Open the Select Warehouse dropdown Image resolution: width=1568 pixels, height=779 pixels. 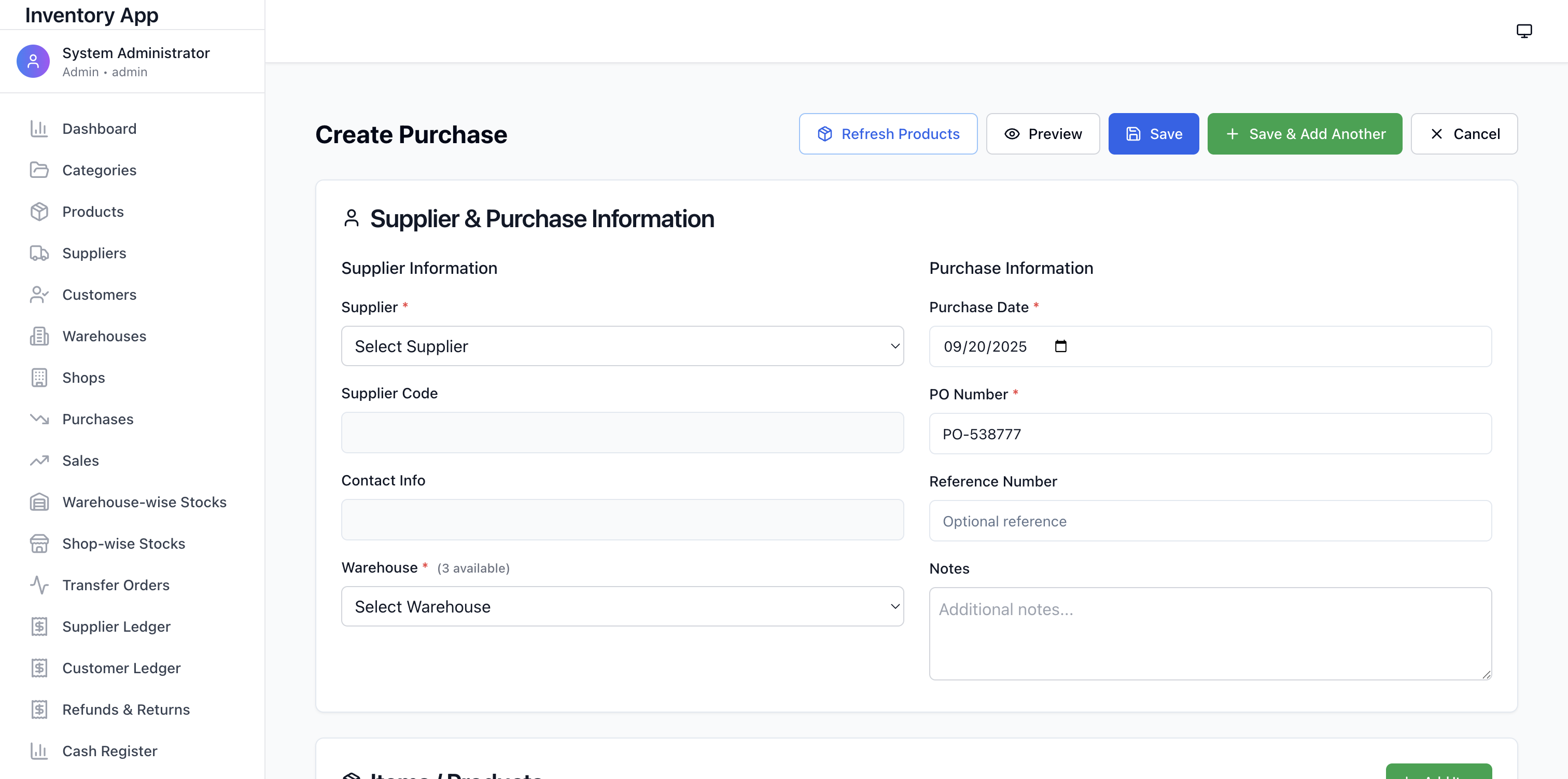click(622, 606)
